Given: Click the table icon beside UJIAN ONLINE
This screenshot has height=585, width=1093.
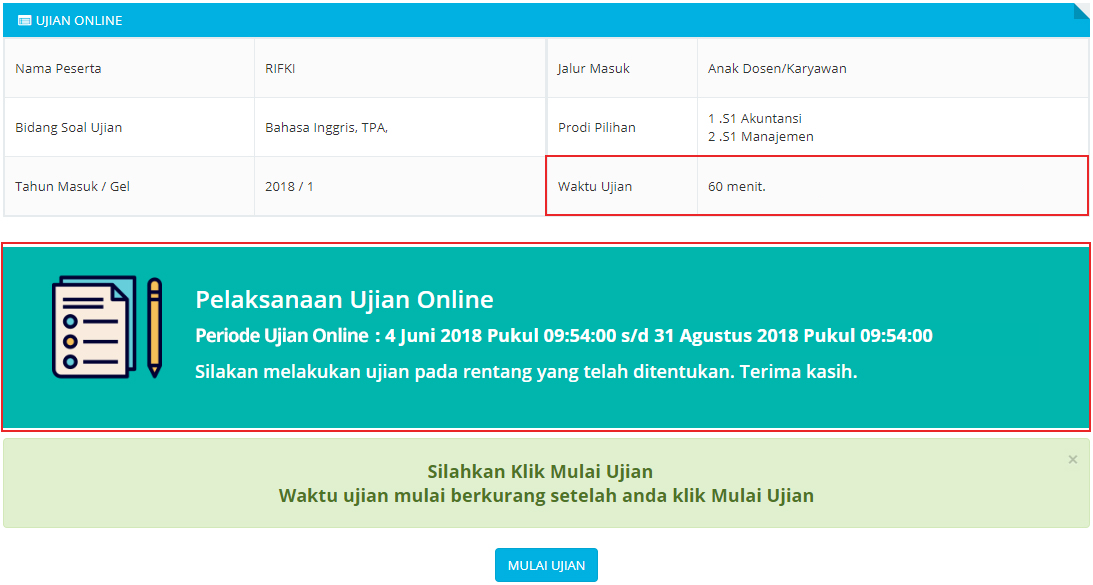Looking at the screenshot, I should pos(24,21).
